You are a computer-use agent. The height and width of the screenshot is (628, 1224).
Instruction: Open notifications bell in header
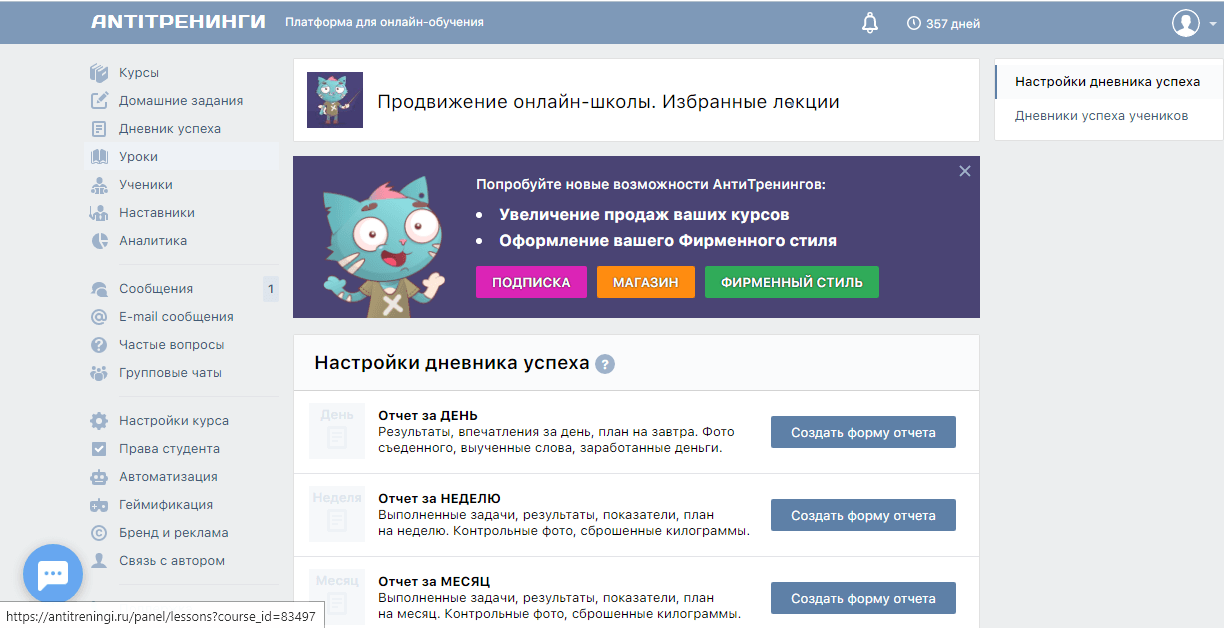870,23
